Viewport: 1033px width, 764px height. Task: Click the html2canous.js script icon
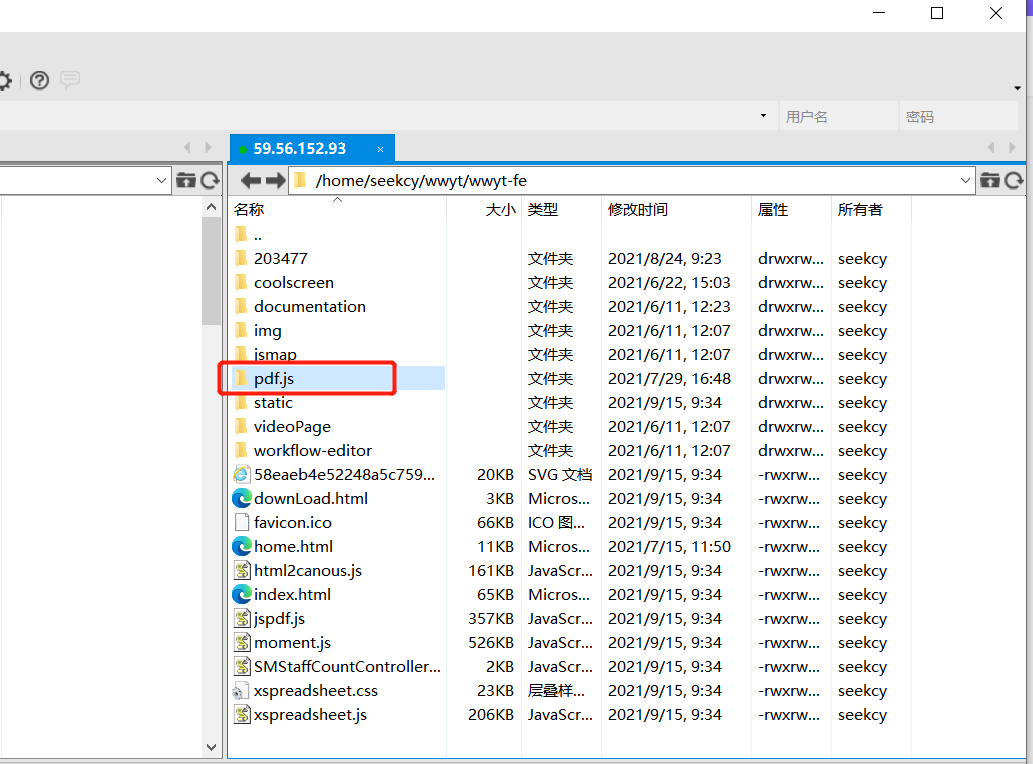[242, 570]
